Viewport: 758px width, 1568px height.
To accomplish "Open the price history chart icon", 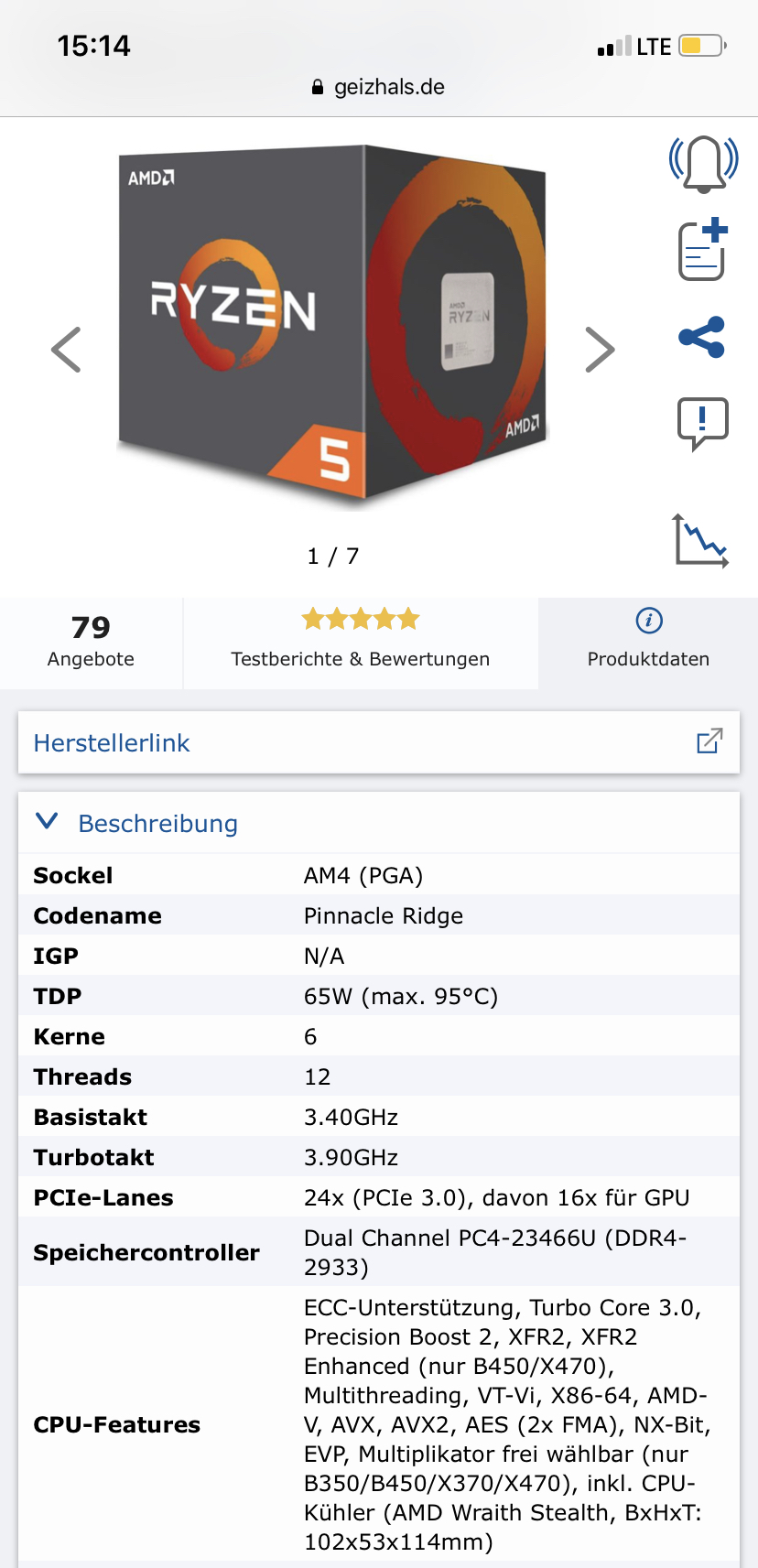I will [x=701, y=540].
